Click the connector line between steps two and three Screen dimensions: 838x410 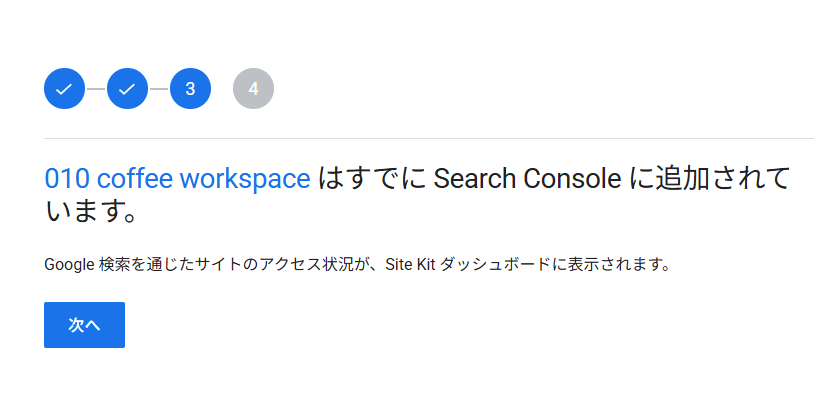[158, 89]
